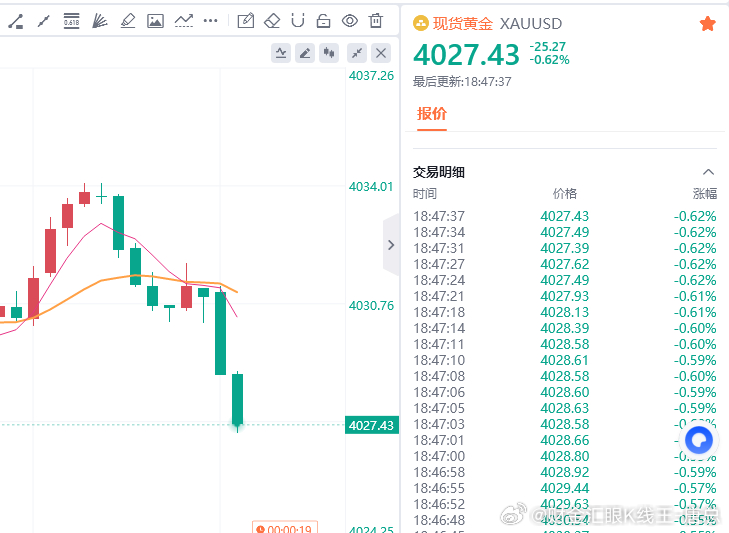Click the -0.57% change at 18:46:55
The image size is (729, 533).
coord(695,488)
